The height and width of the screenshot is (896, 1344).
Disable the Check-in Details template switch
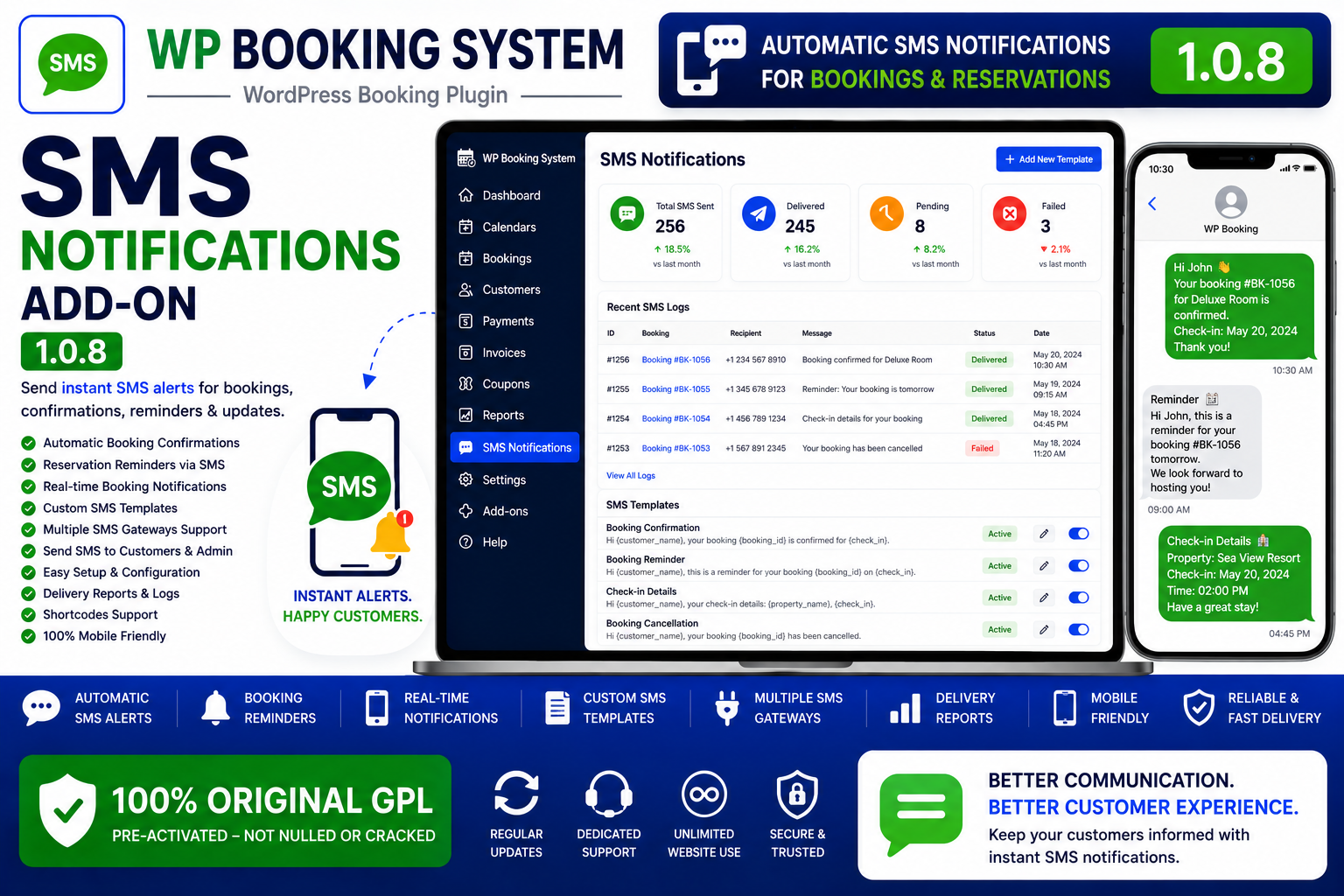(1079, 598)
